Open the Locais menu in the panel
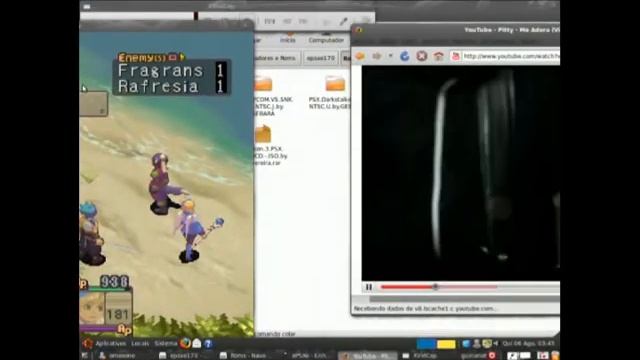Image resolution: width=640 pixels, height=360 pixels. click(140, 344)
